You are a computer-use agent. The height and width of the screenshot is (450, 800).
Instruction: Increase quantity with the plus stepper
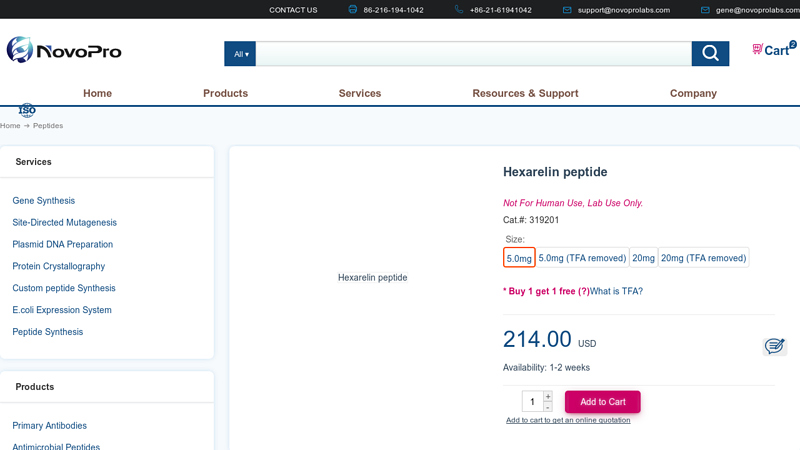[548, 397]
